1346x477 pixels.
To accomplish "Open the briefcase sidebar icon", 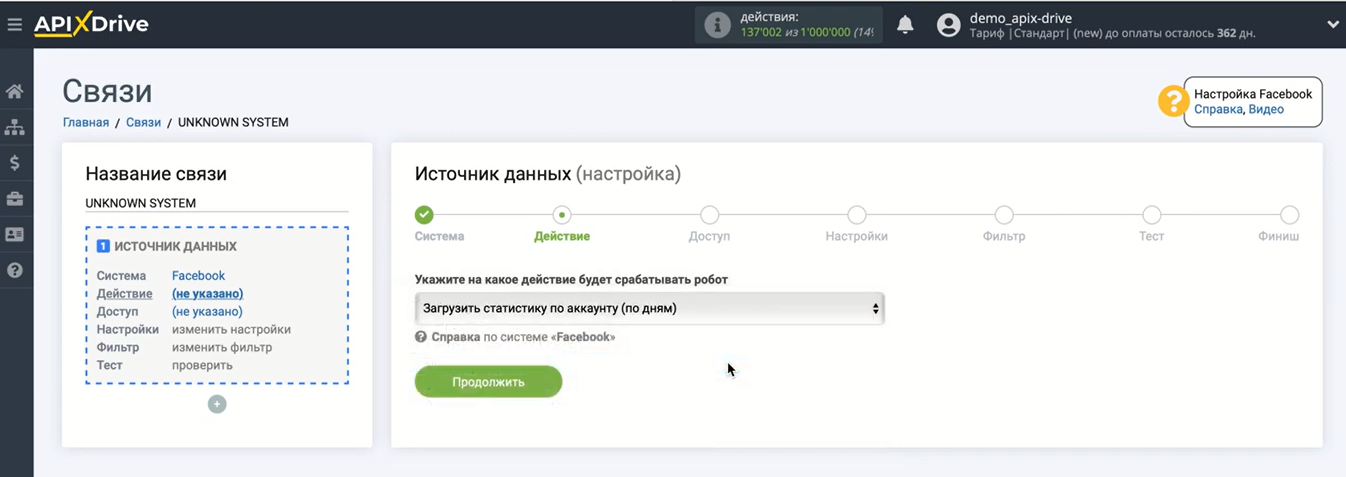I will click(x=15, y=199).
